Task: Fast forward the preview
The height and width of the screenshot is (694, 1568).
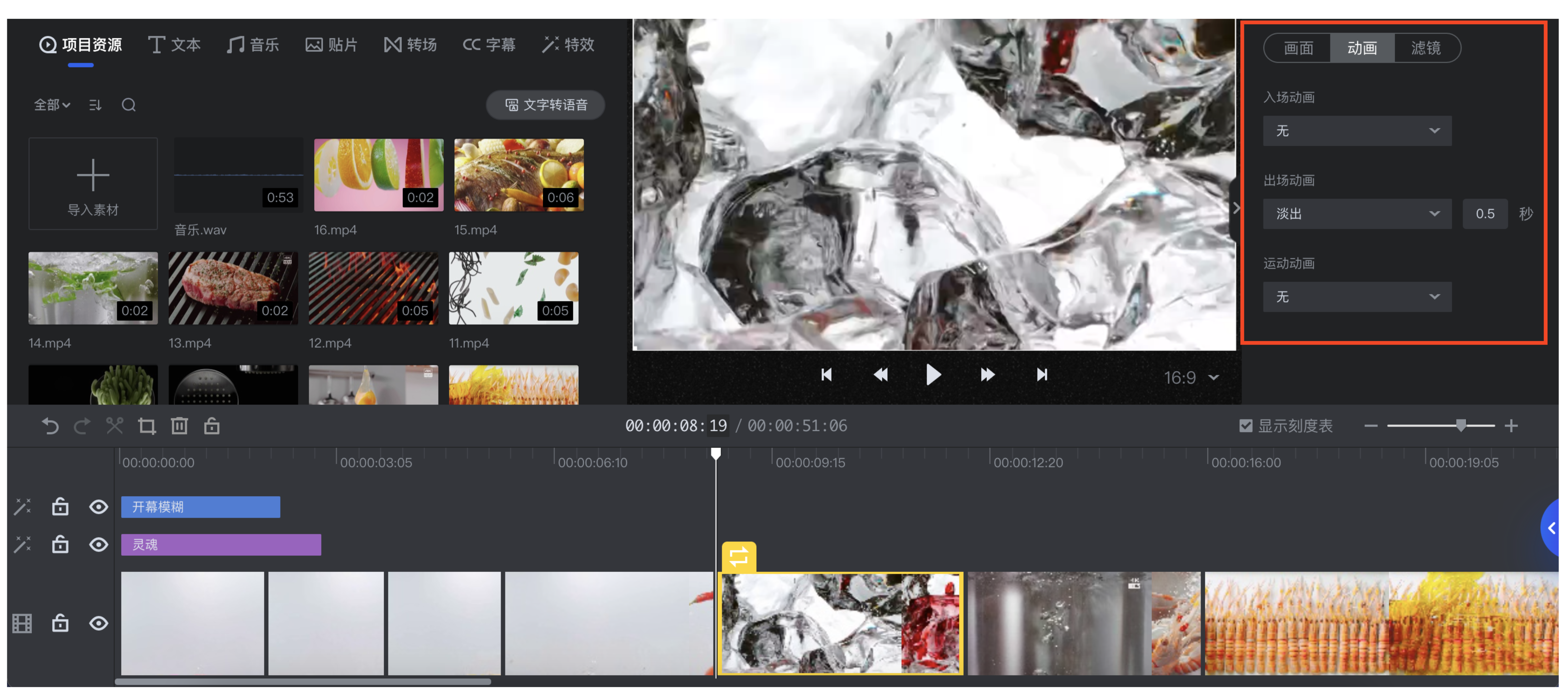Action: coord(987,375)
